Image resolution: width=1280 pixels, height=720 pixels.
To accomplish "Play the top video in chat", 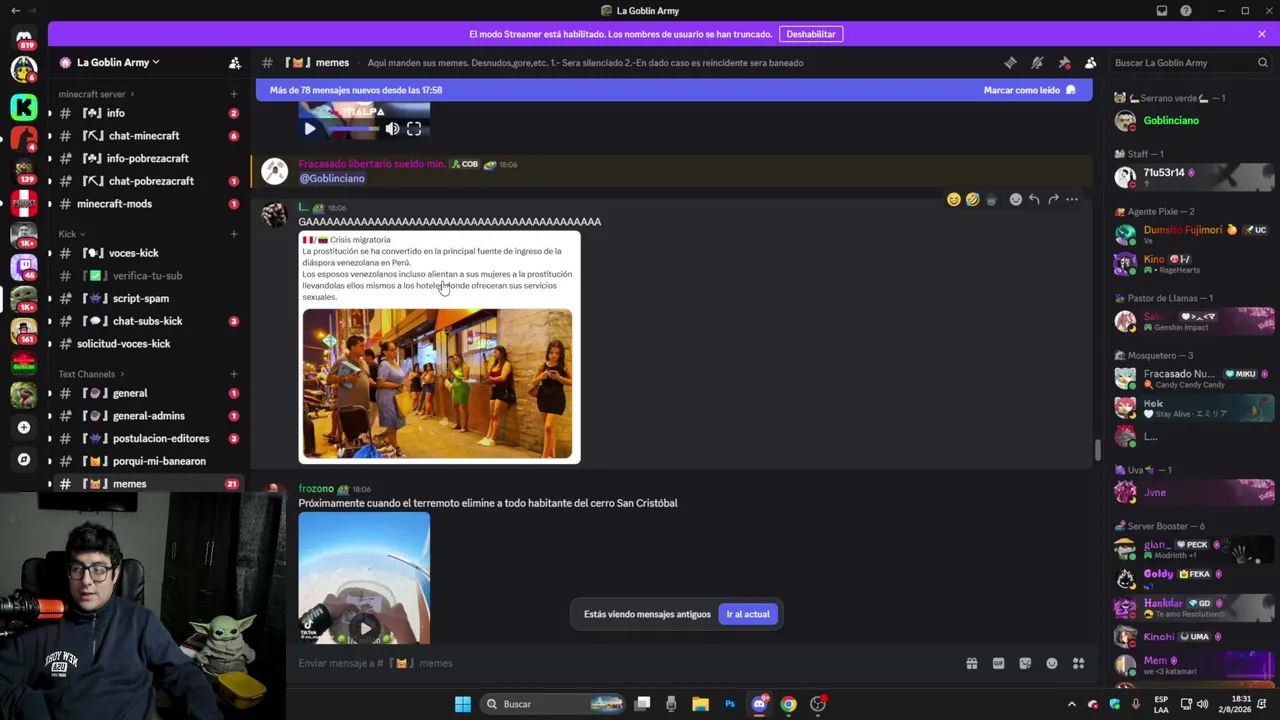I will 310,129.
